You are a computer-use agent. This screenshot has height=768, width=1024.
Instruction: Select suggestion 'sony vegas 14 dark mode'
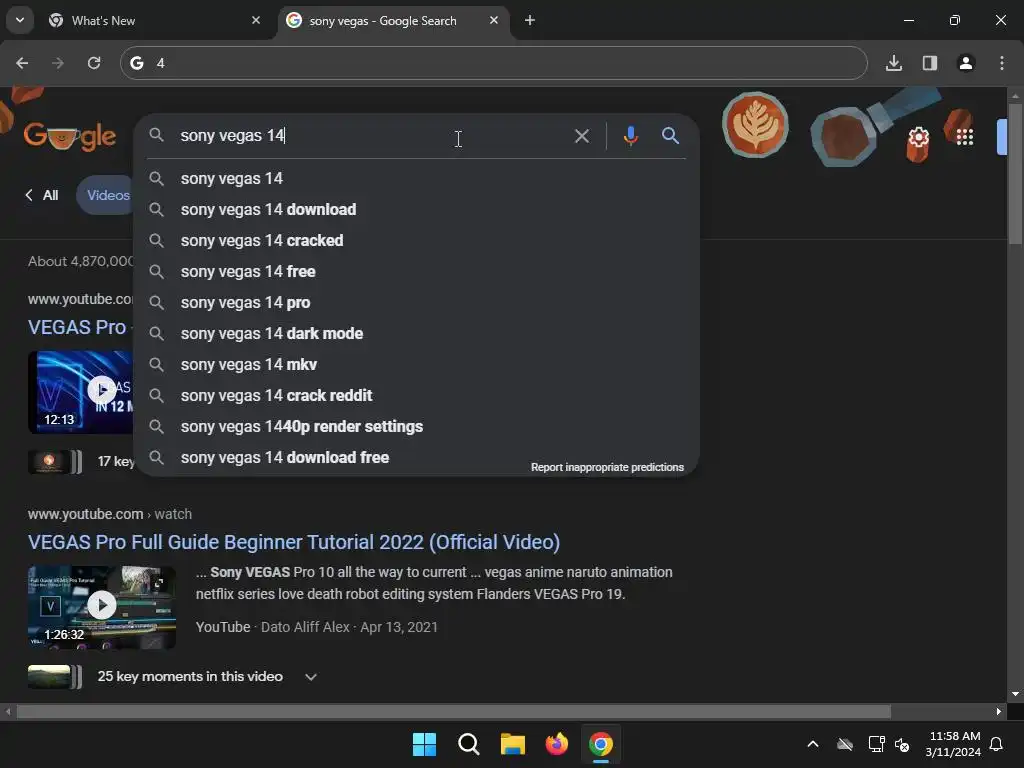coord(417,334)
